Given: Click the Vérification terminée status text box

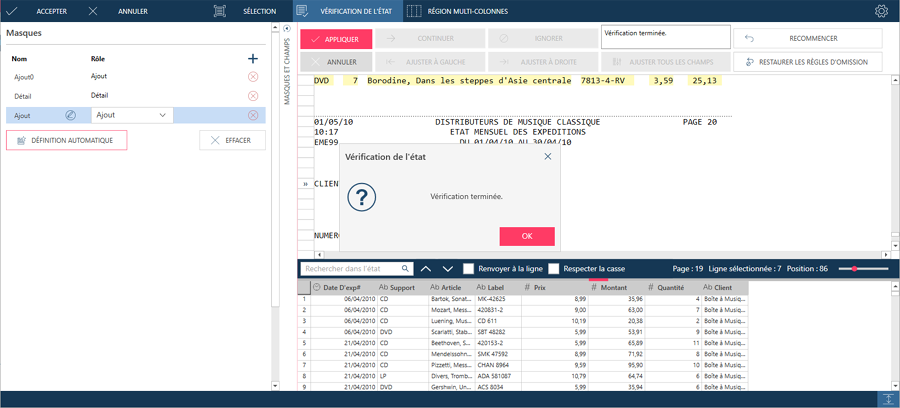Looking at the screenshot, I should point(665,38).
